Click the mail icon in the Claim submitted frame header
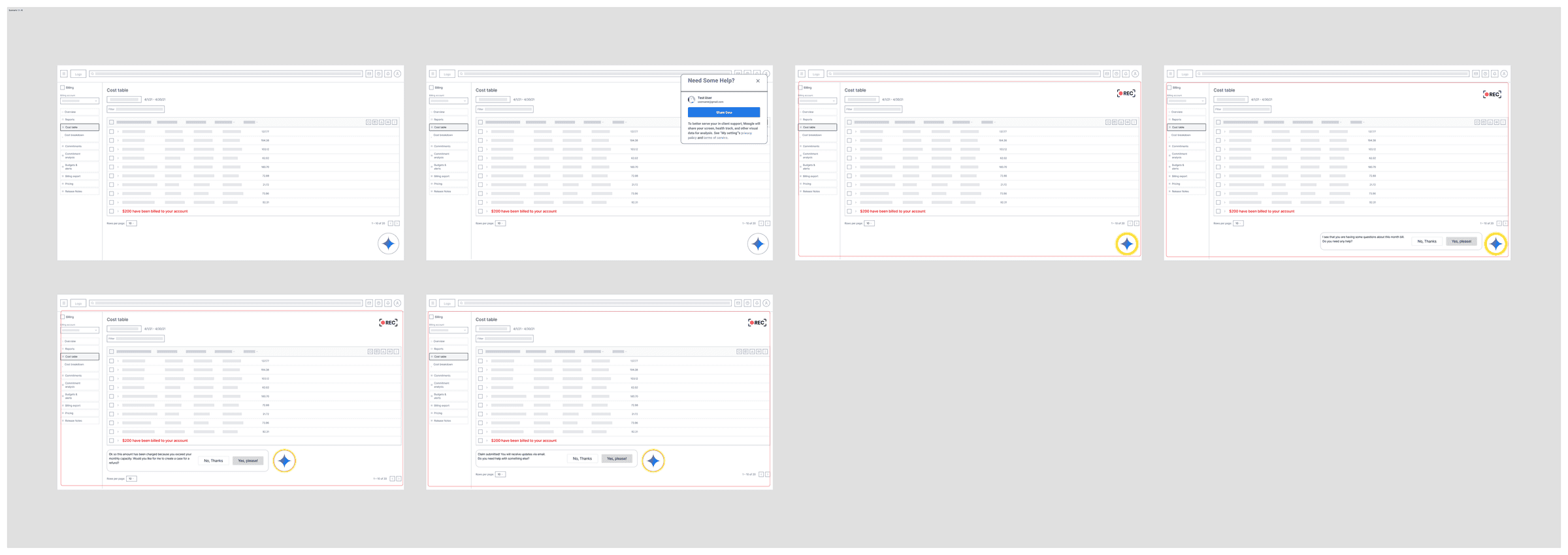The width and height of the screenshot is (1568, 555). click(738, 303)
